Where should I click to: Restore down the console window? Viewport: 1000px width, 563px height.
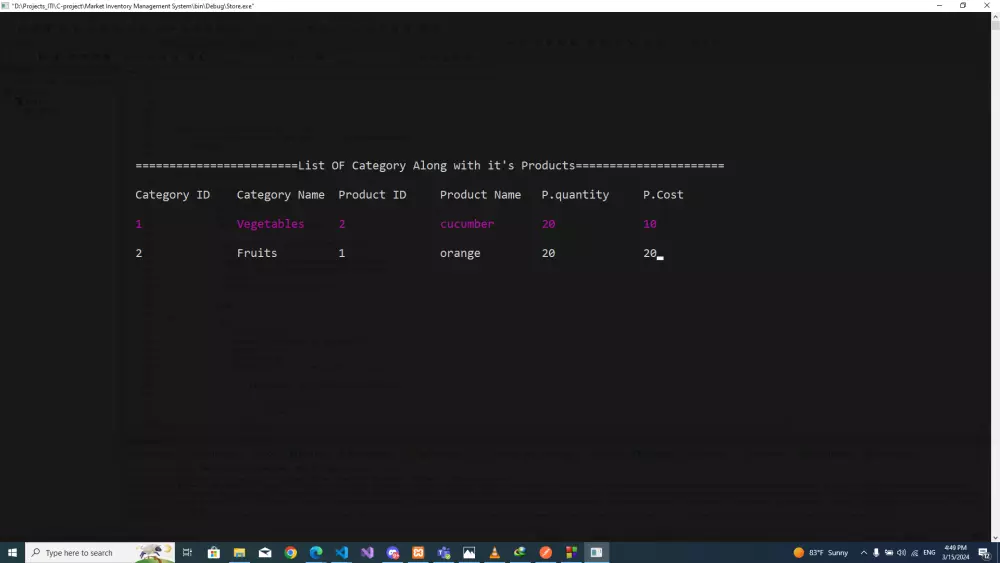(x=963, y=6)
